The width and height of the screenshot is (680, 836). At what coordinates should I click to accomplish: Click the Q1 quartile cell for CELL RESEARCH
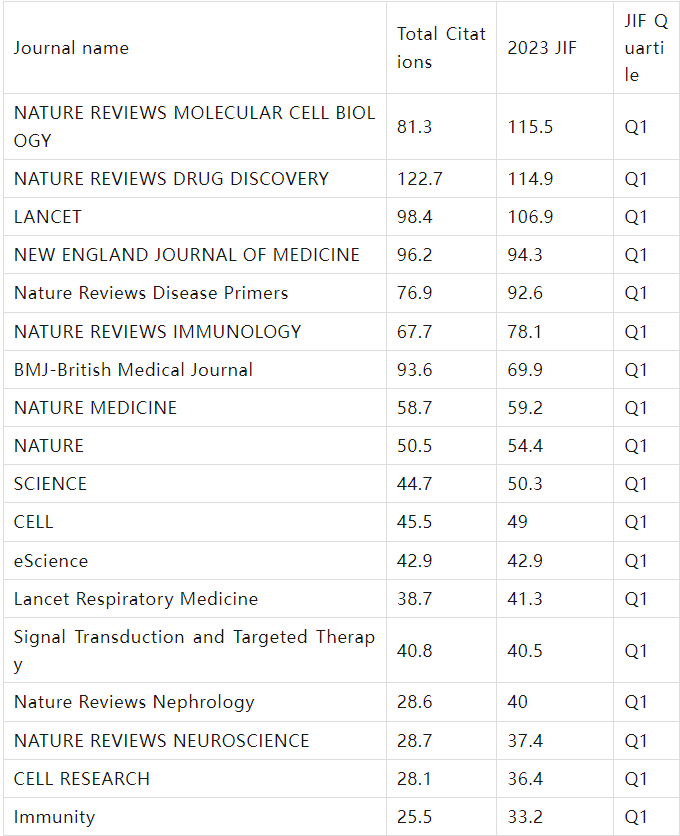[x=636, y=779]
